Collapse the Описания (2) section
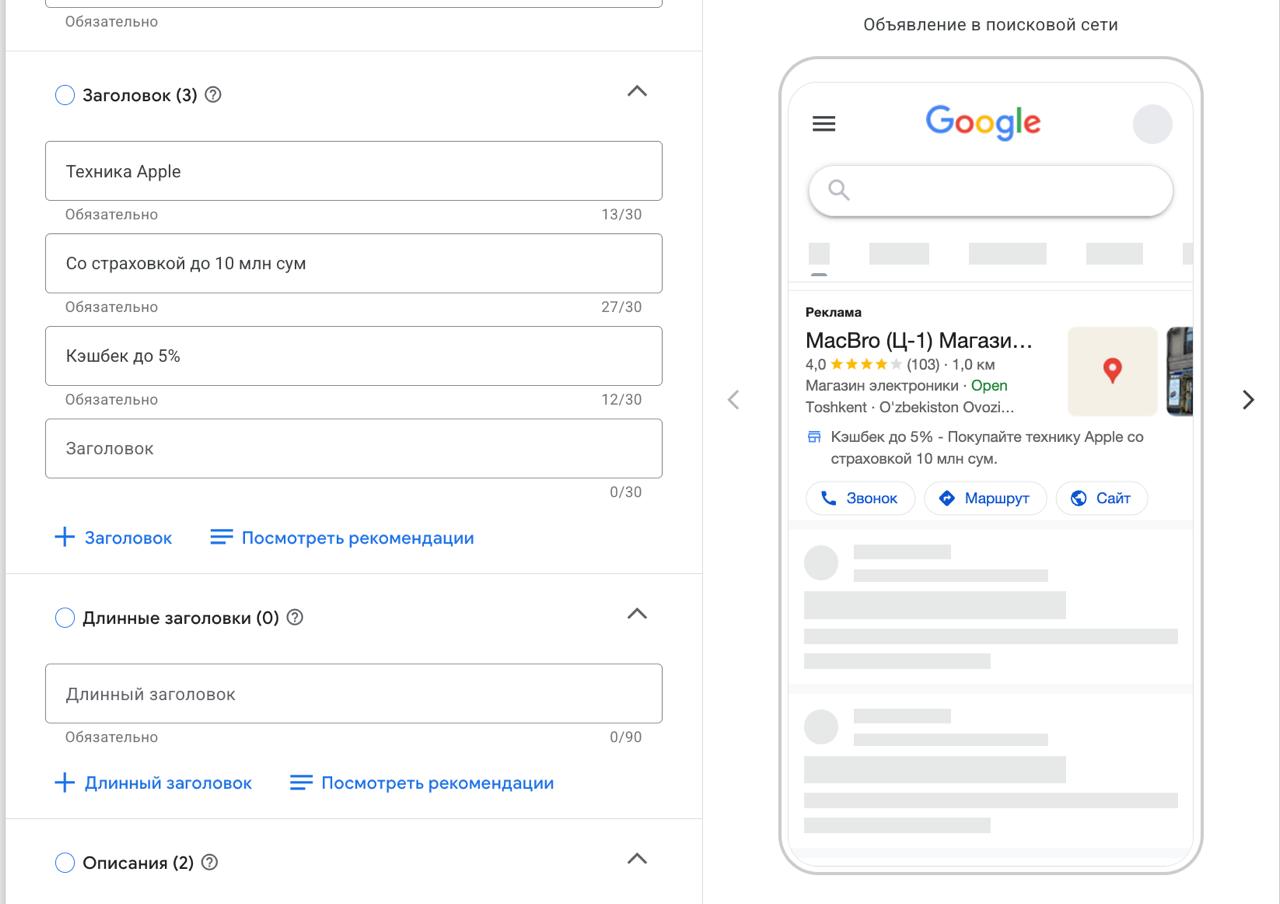This screenshot has height=904, width=1280. [637, 859]
